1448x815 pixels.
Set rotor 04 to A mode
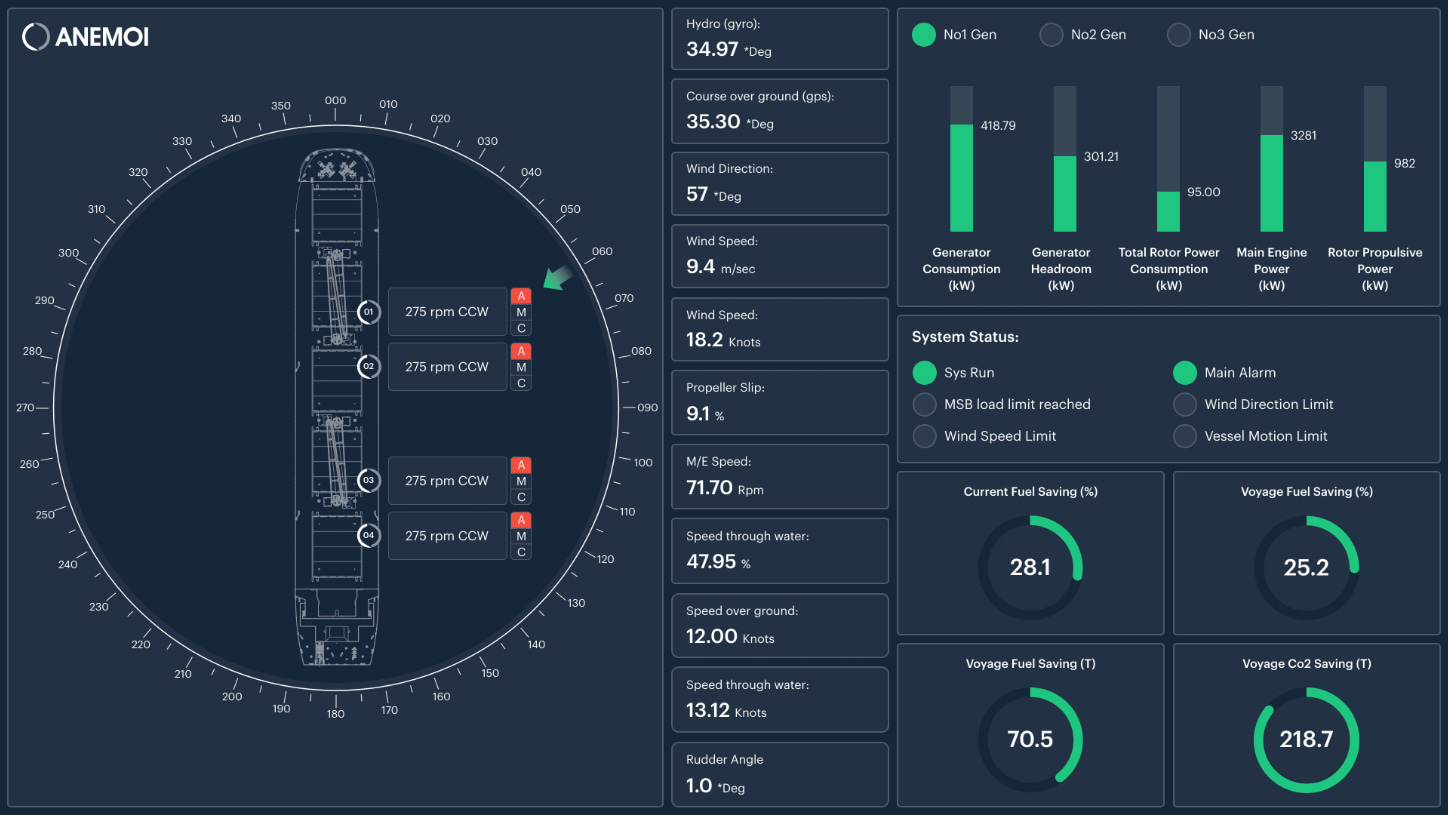(521, 520)
